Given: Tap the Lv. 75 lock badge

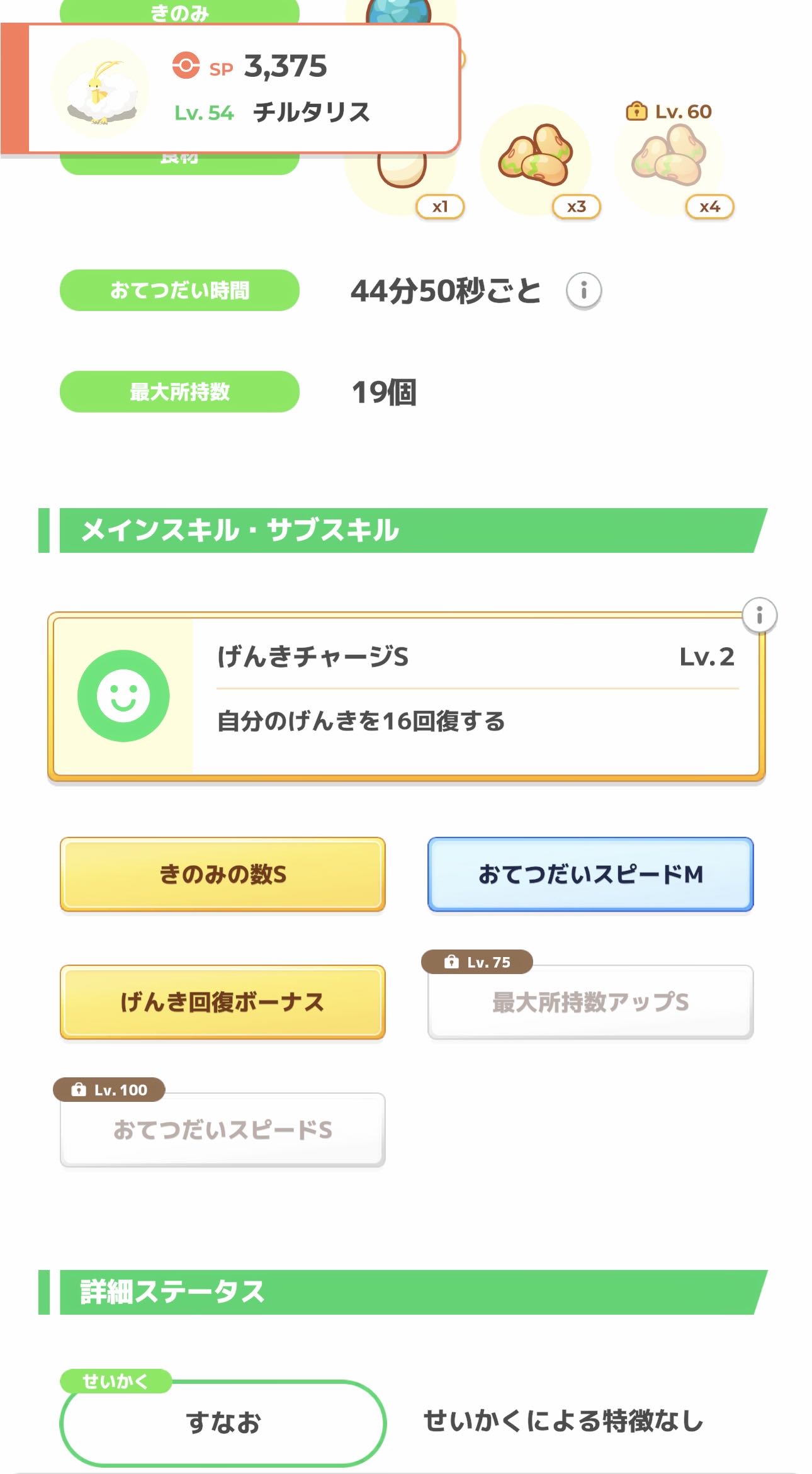Looking at the screenshot, I should [x=477, y=962].
